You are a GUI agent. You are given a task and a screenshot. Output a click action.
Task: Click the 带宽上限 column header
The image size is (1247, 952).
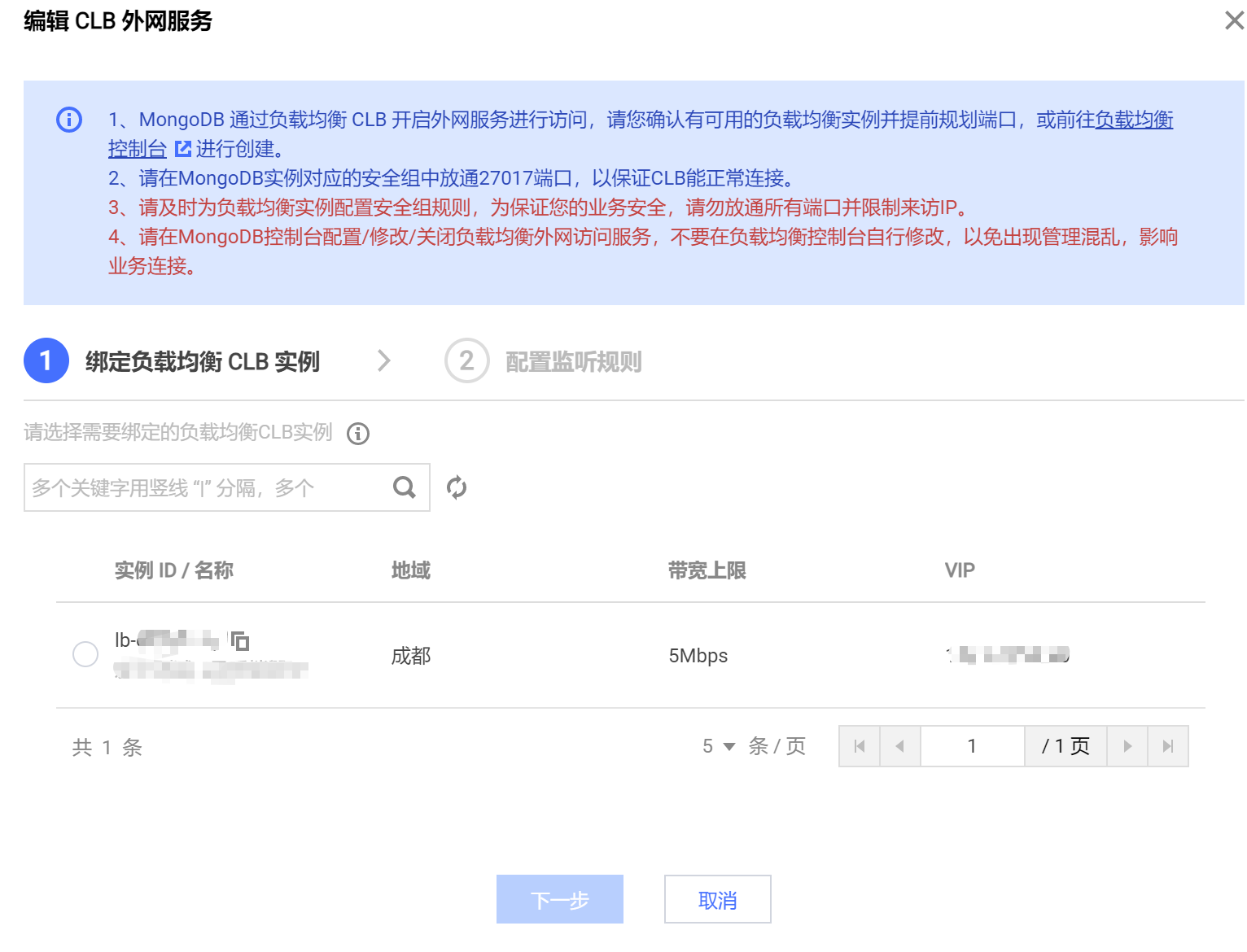tap(707, 570)
